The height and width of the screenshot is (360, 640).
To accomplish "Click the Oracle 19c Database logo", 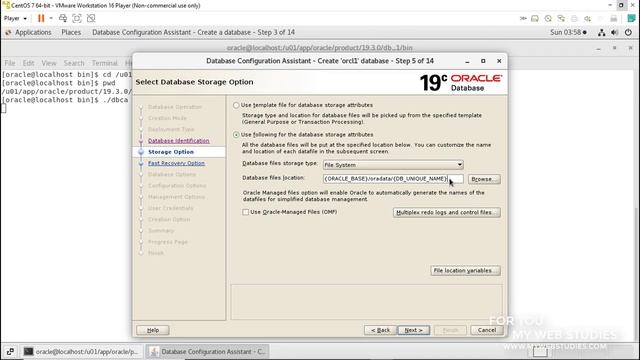I will [x=461, y=82].
